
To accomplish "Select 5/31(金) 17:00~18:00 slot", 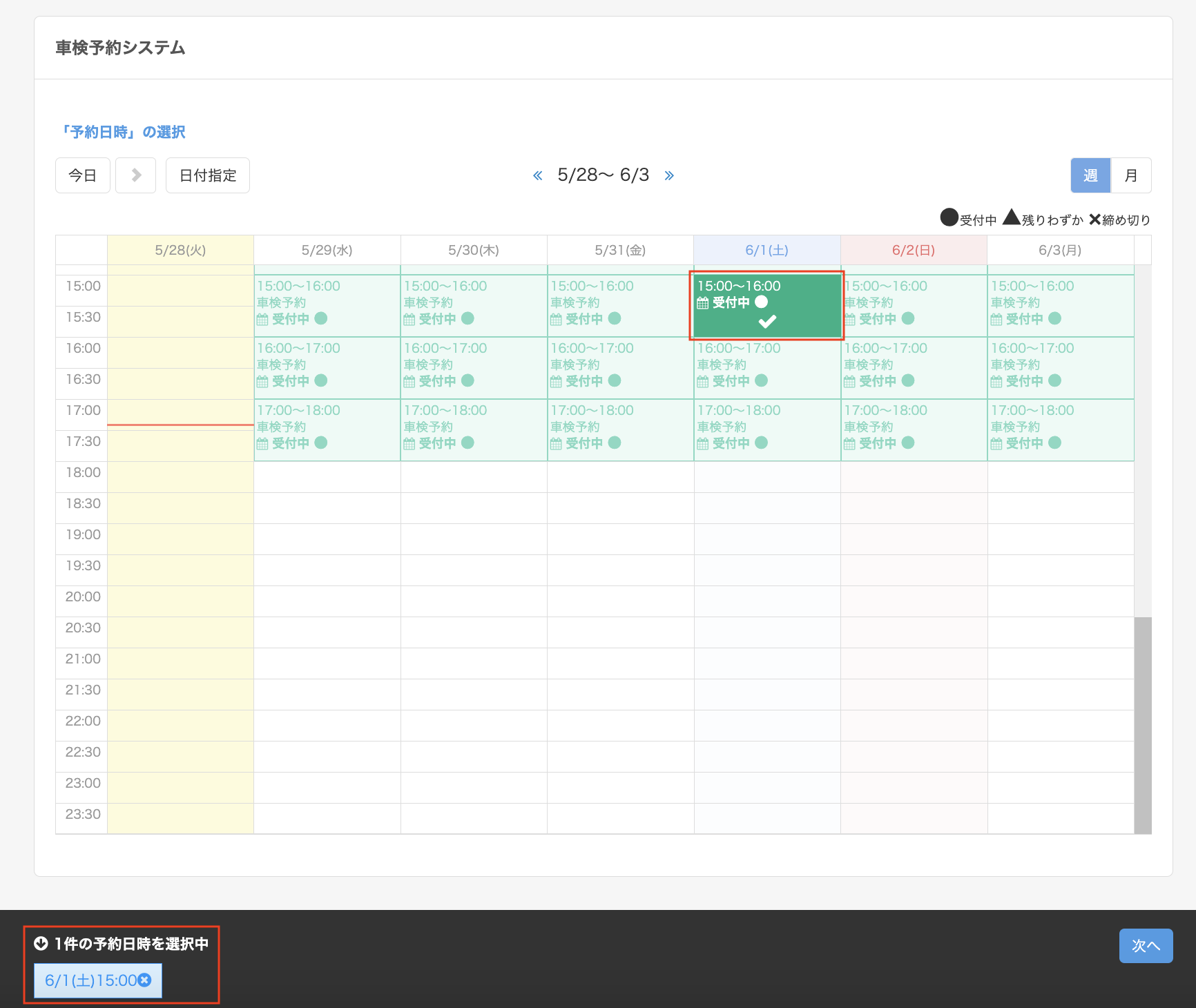I will [x=620, y=429].
